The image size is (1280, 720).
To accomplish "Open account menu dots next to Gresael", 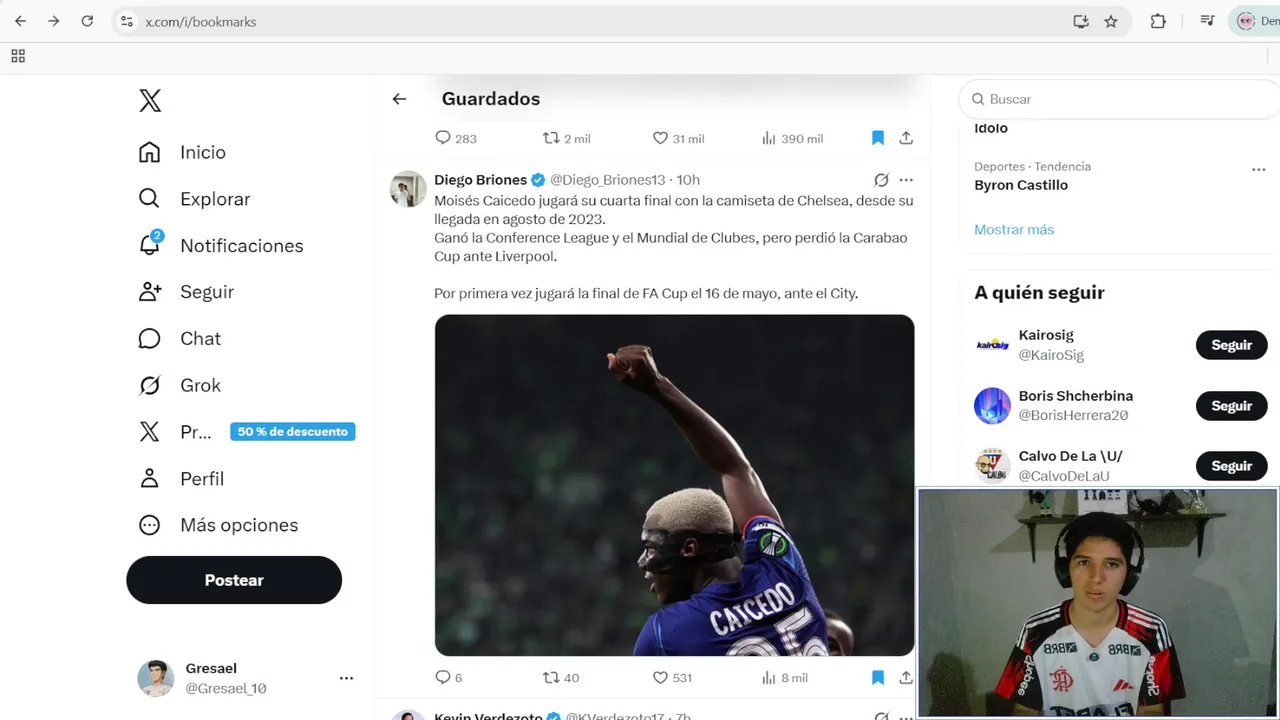I will click(346, 678).
